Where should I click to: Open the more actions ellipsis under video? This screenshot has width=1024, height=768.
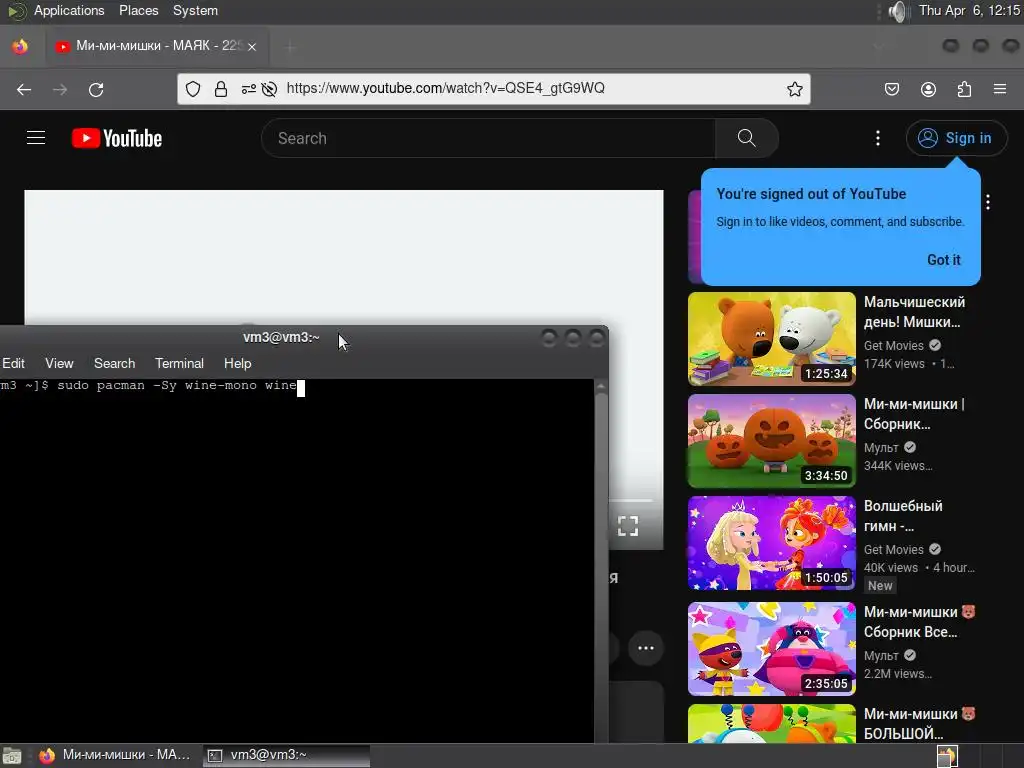646,648
